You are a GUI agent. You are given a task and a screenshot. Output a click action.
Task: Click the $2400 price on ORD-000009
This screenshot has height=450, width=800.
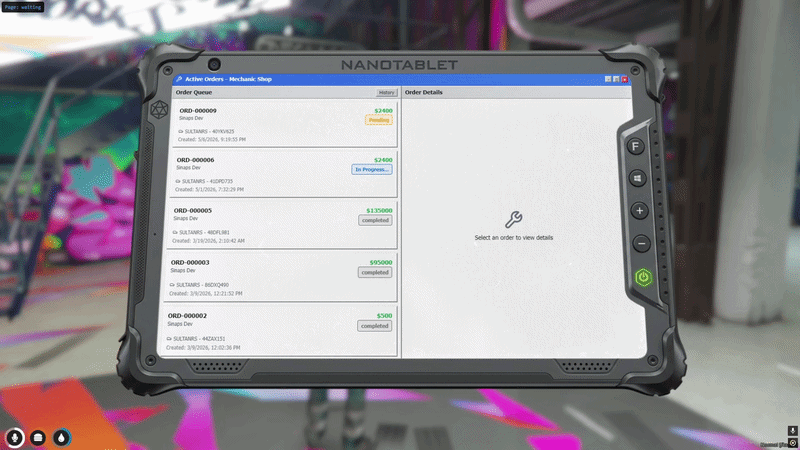click(x=383, y=111)
